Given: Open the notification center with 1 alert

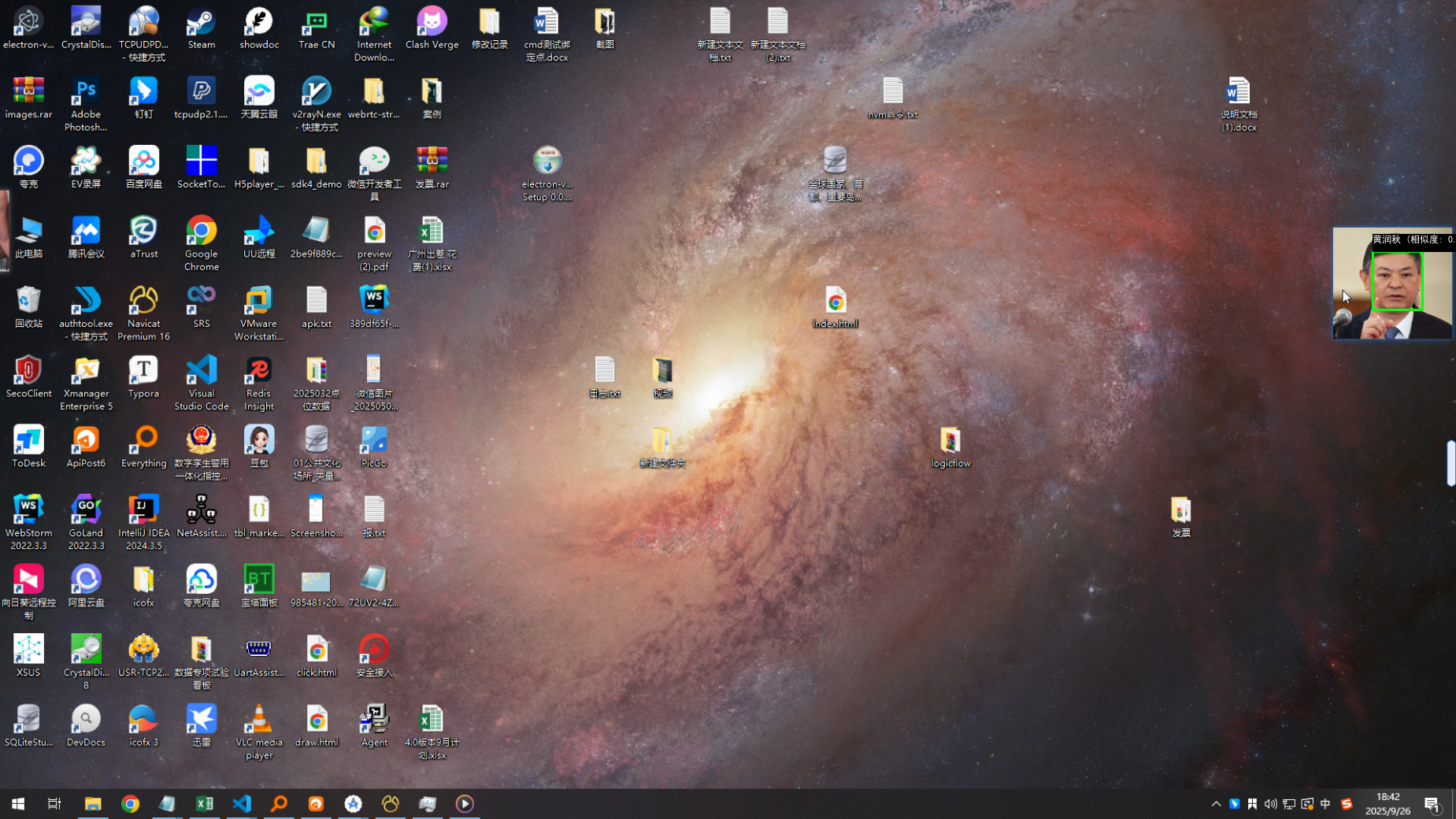Looking at the screenshot, I should pyautogui.click(x=1432, y=804).
